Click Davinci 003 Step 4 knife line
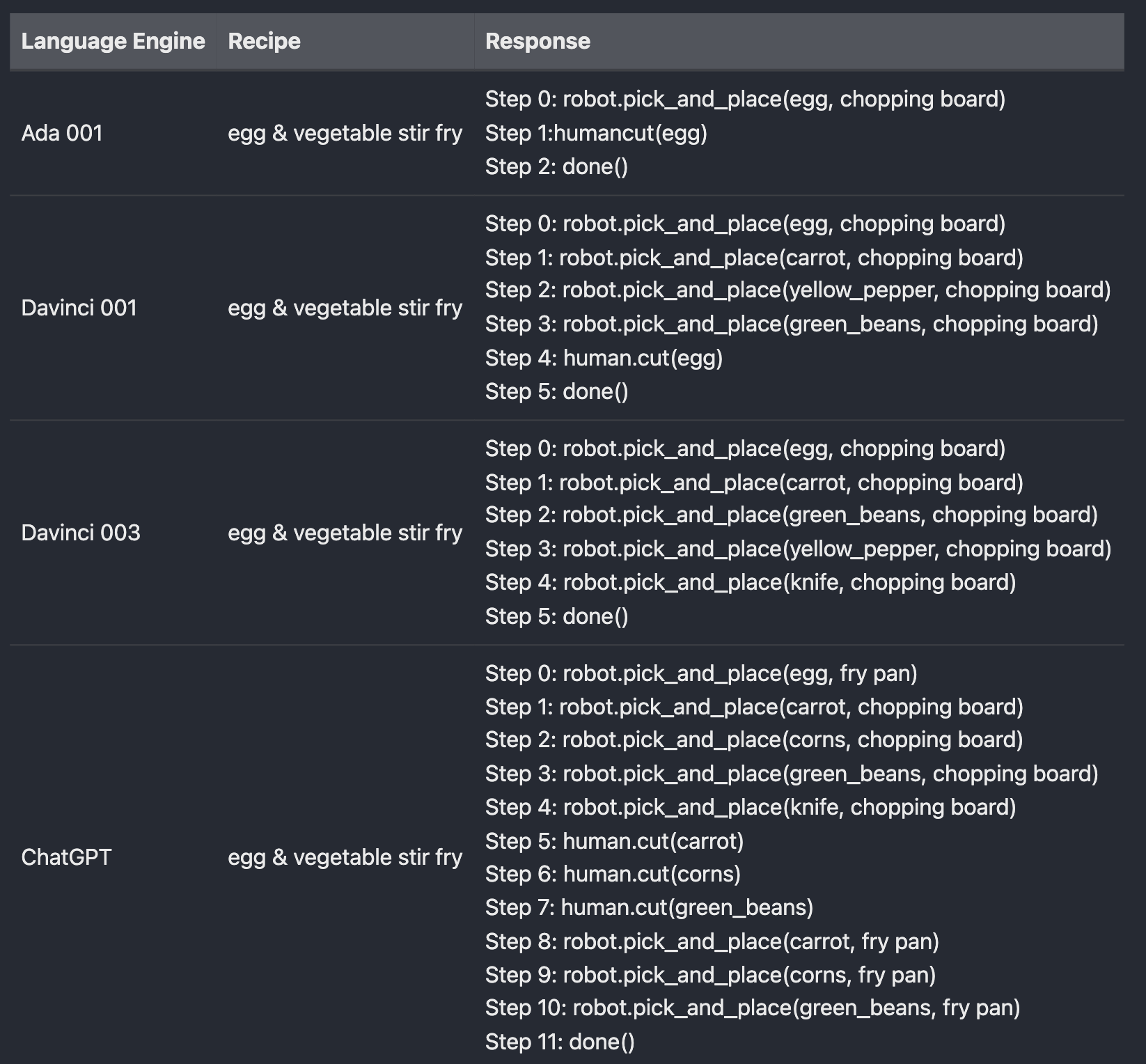This screenshot has height=1064, width=1146. pyautogui.click(x=751, y=583)
